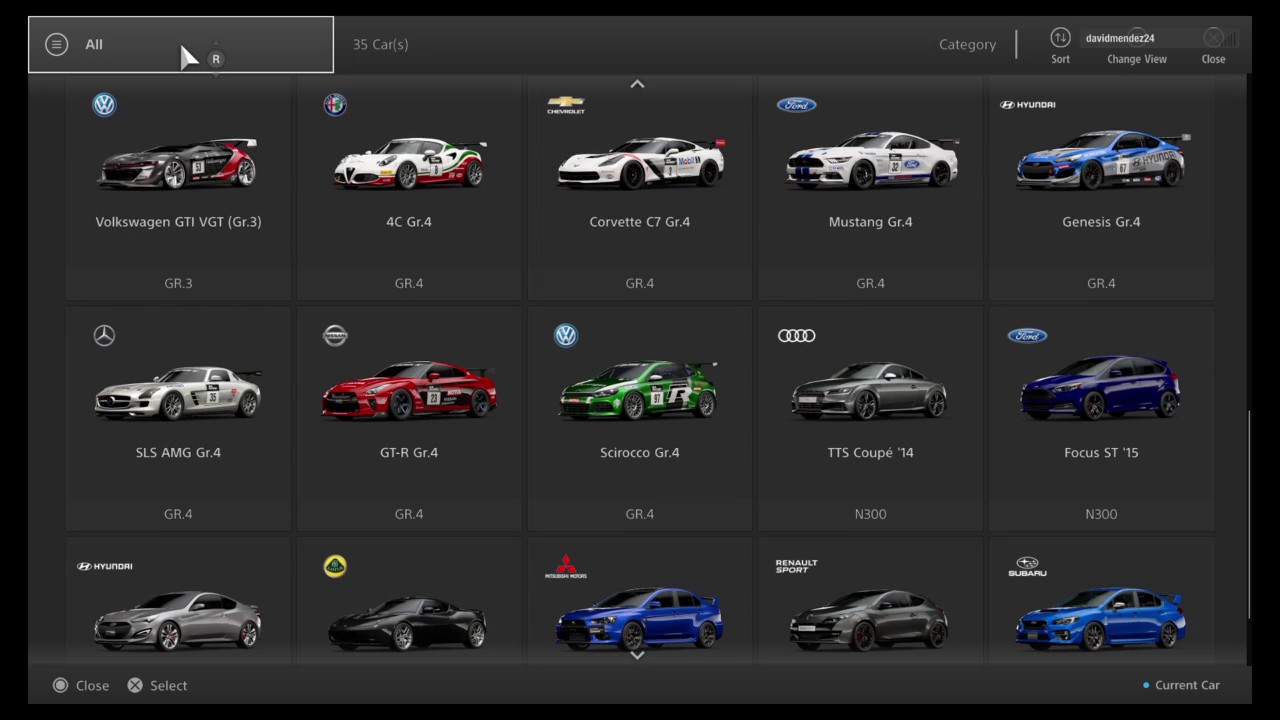This screenshot has height=720, width=1280.
Task: Select the black Lotus car image
Action: click(x=409, y=622)
